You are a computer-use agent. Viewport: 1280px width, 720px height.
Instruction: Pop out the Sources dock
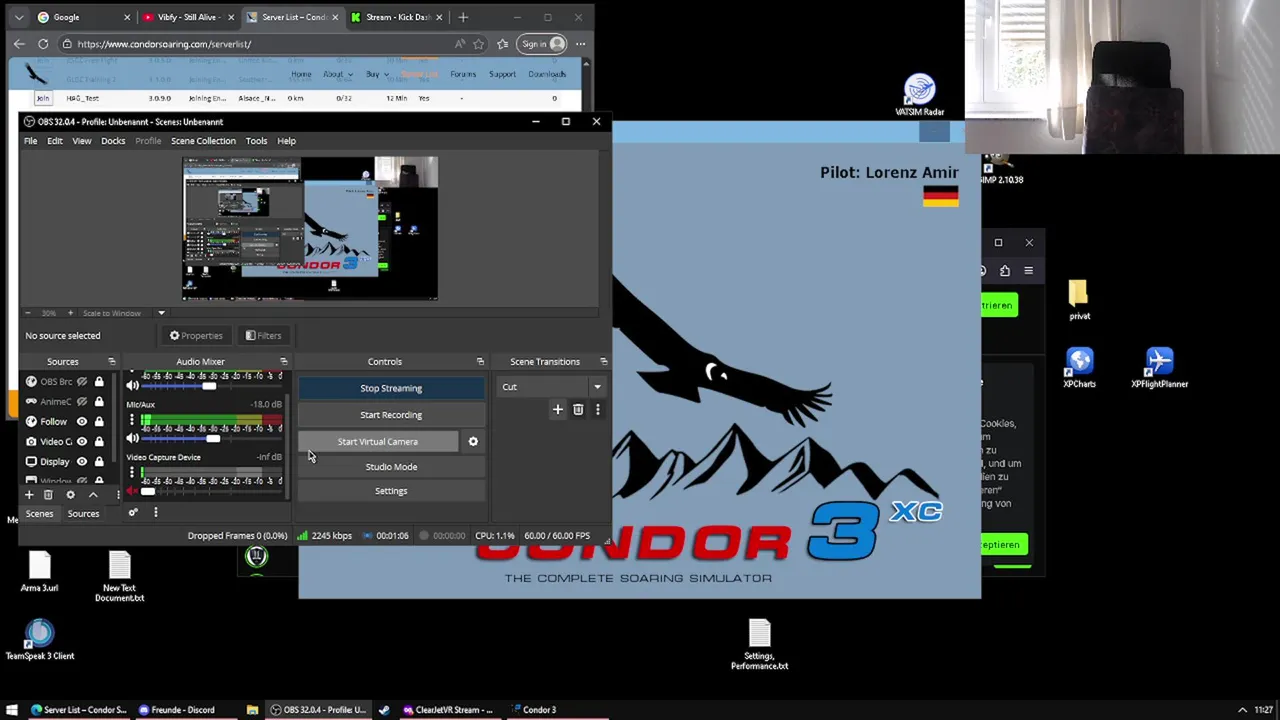[111, 361]
